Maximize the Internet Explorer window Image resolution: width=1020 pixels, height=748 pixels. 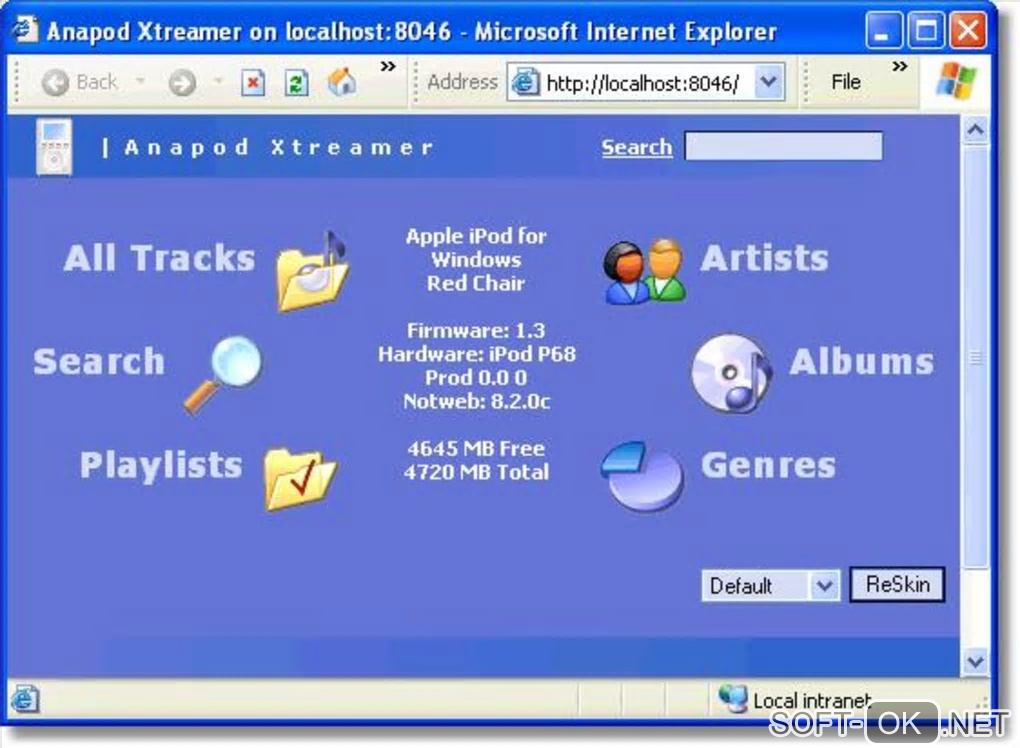pyautogui.click(x=926, y=31)
